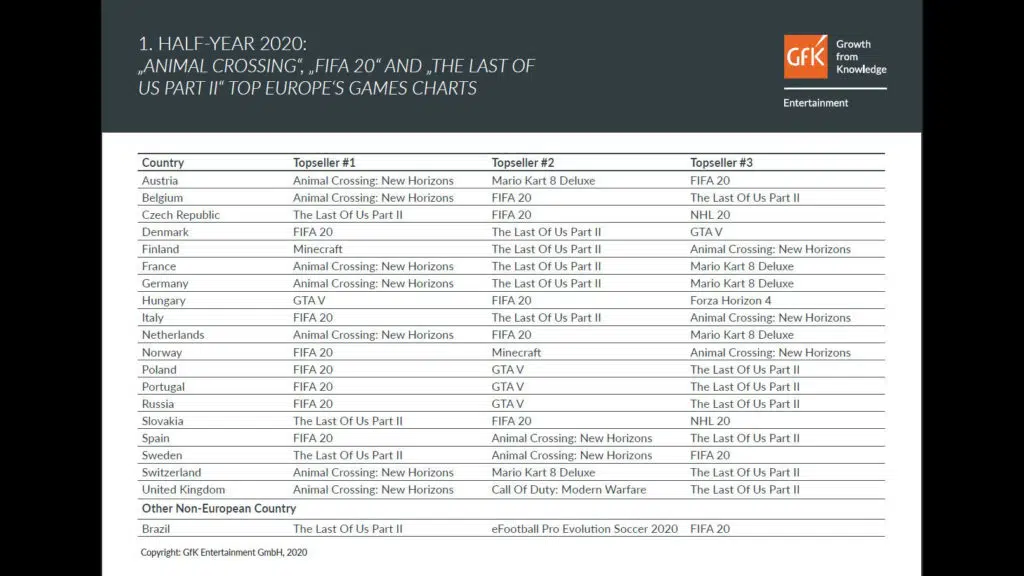Select the 'Sweden' country cell
1024x576 pixels.
coord(161,455)
